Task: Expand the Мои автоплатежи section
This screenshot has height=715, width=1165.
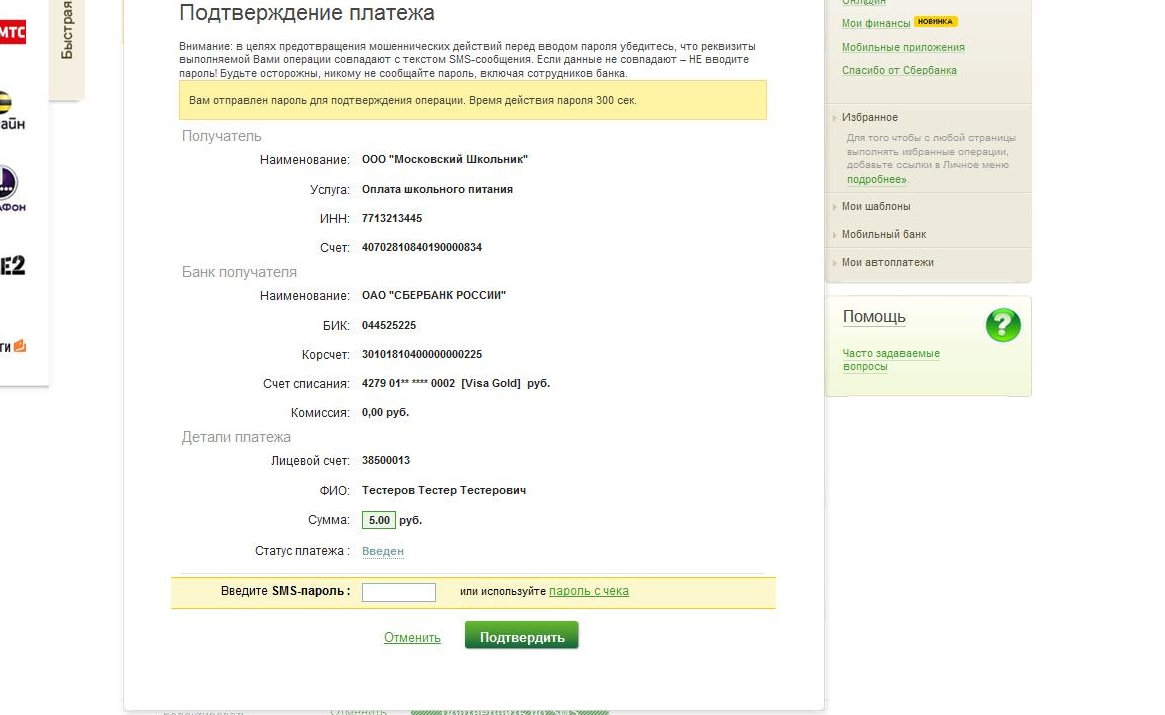Action: pos(887,262)
